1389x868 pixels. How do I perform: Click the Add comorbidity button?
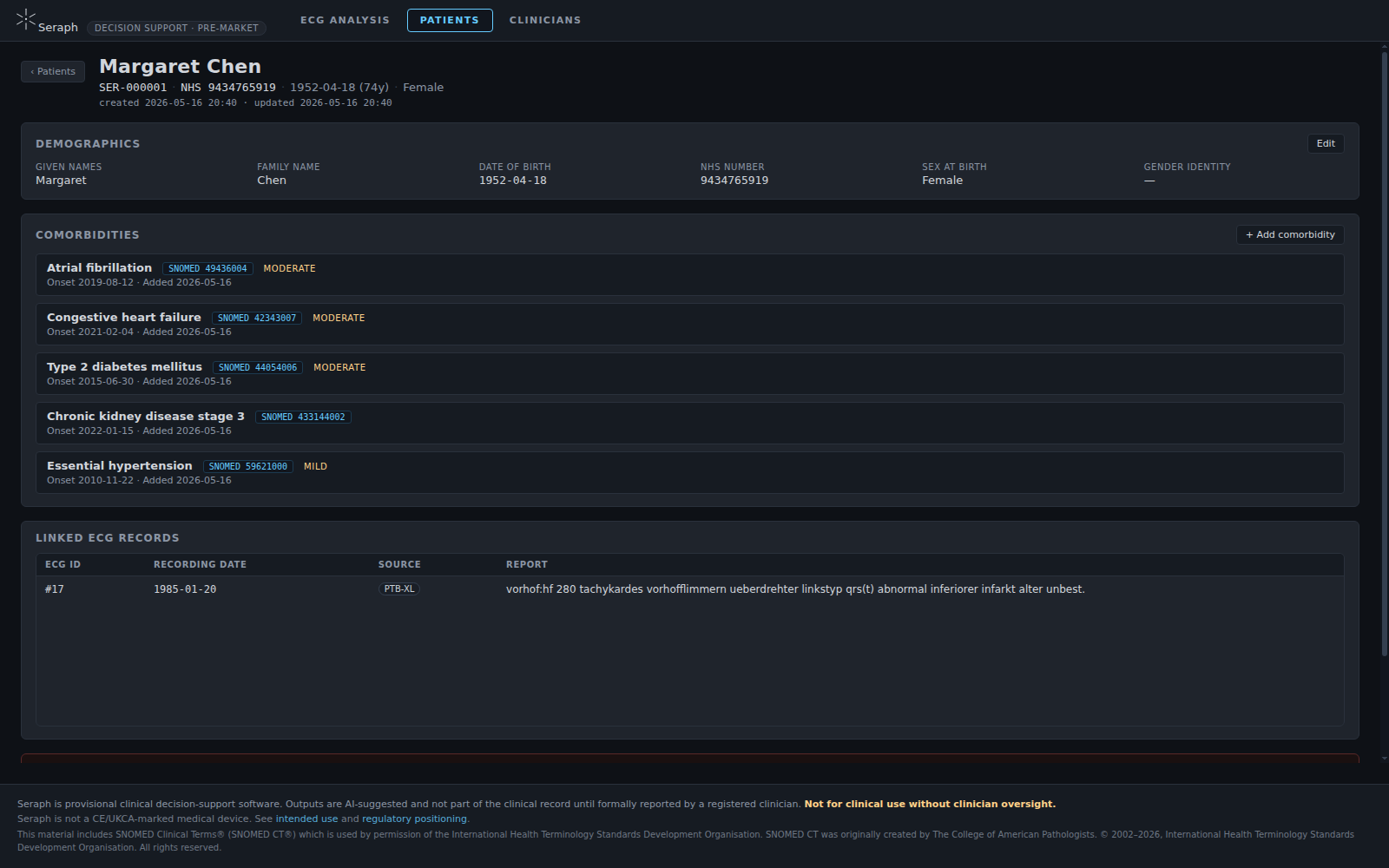click(1290, 234)
